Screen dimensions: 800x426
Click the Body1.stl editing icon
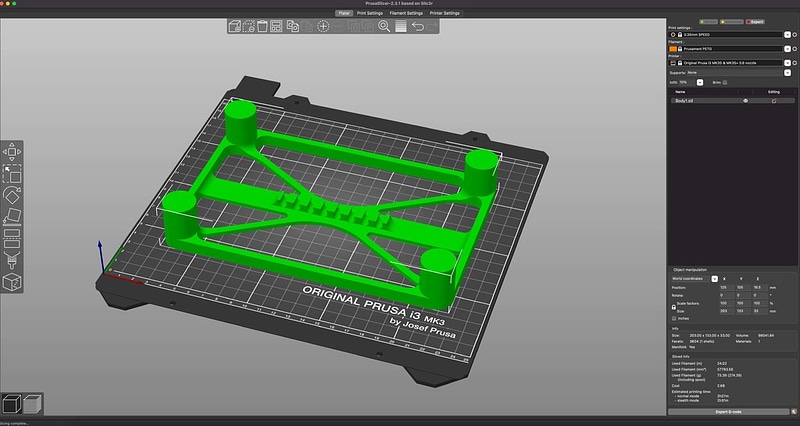coord(774,101)
